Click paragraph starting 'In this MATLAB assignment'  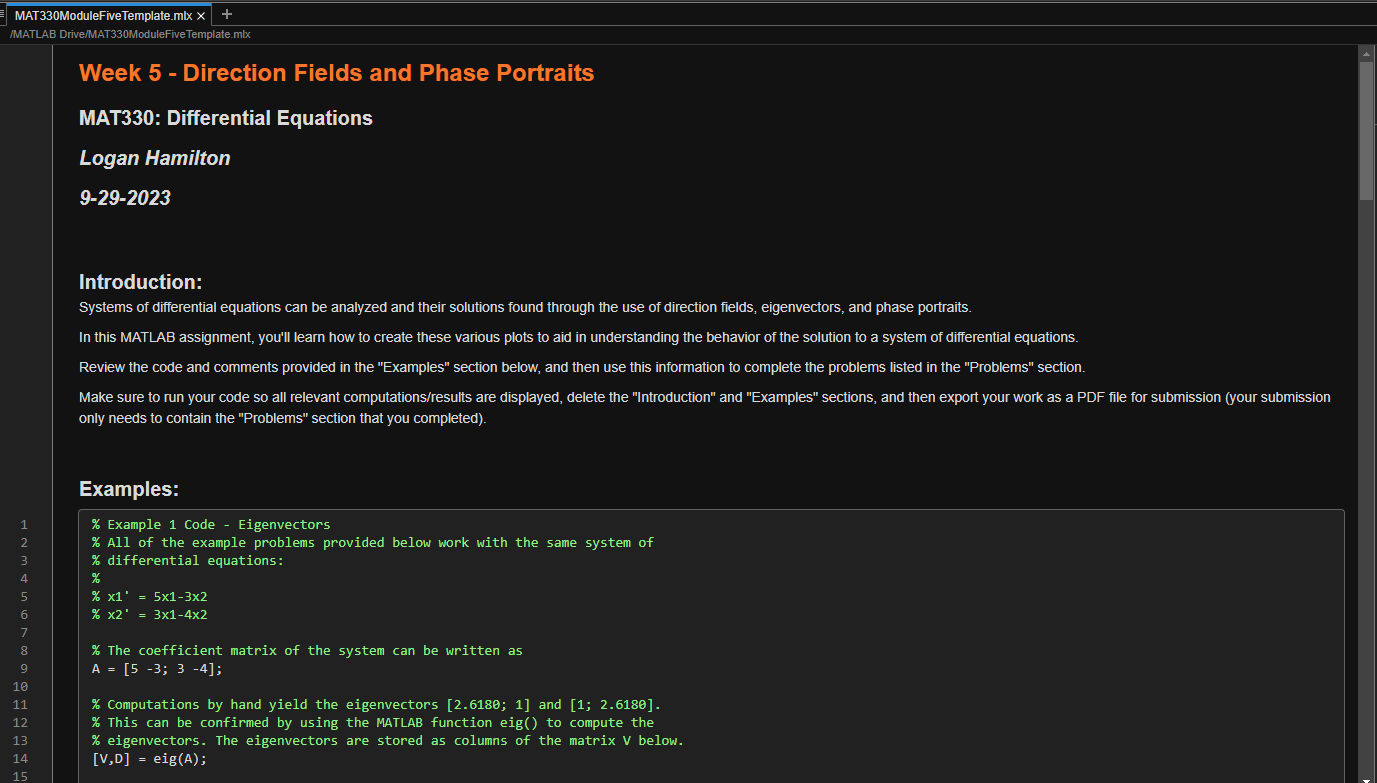578,337
